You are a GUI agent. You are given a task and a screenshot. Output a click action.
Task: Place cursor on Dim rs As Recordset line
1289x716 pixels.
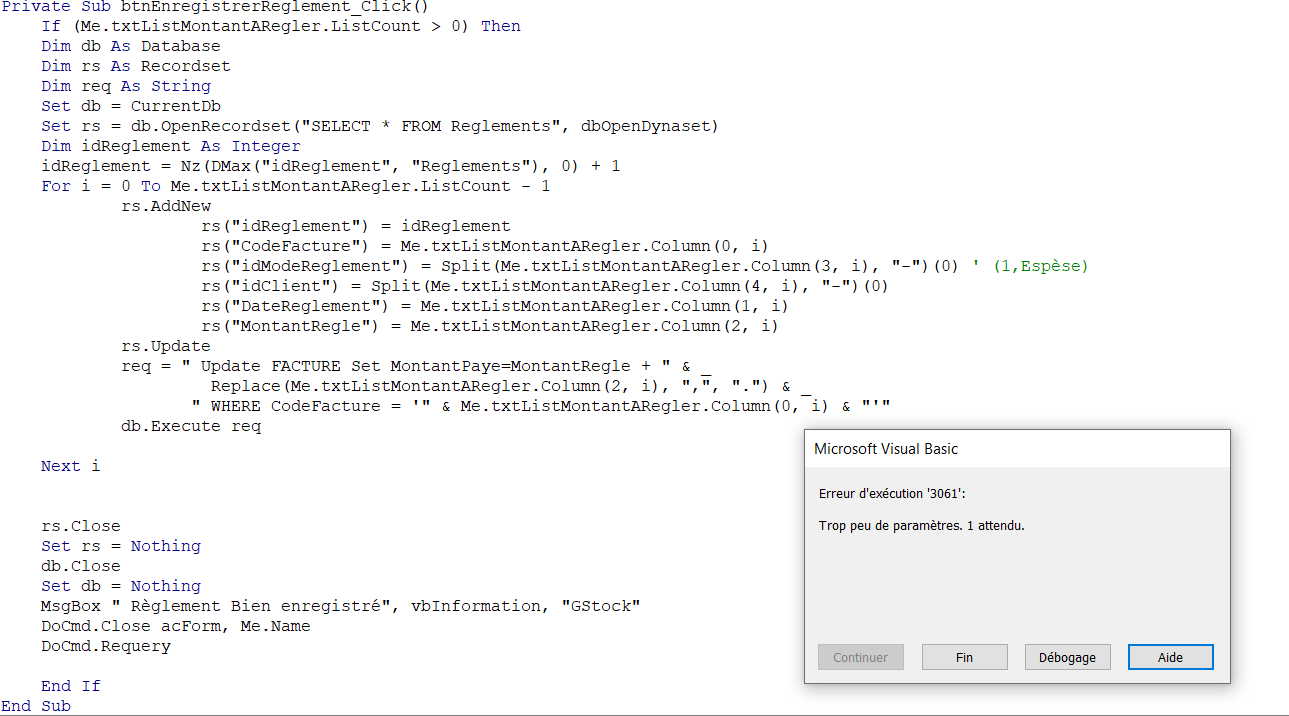[x=136, y=66]
